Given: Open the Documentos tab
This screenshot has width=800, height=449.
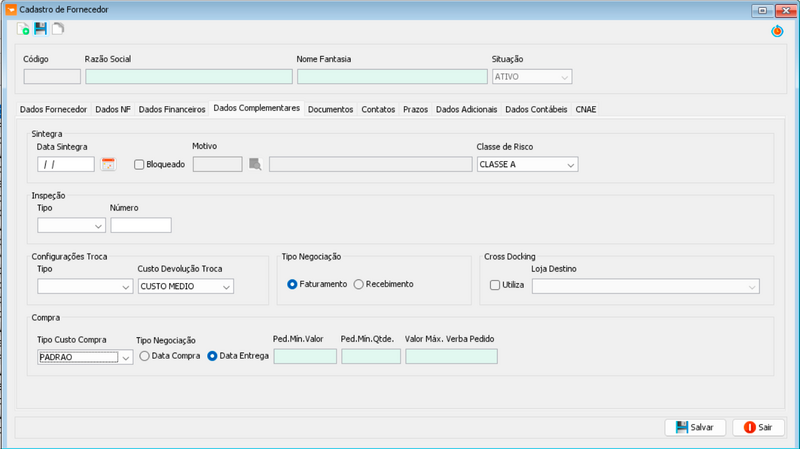Looking at the screenshot, I should [x=331, y=109].
